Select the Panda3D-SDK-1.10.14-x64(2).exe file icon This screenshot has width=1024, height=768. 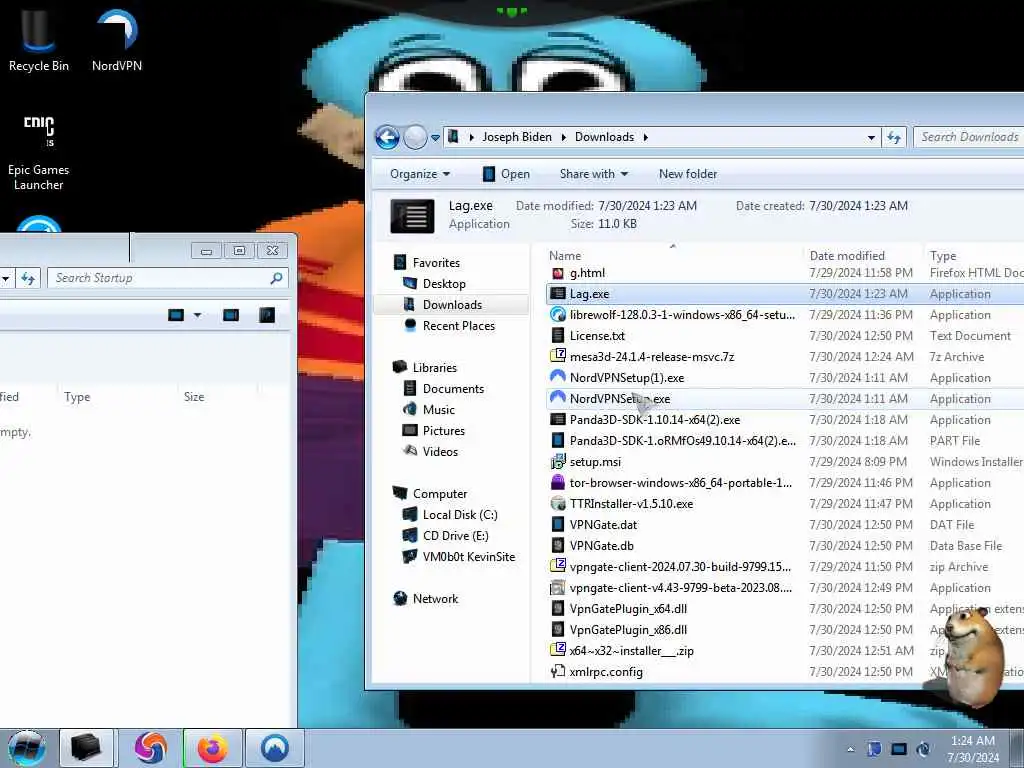558,420
